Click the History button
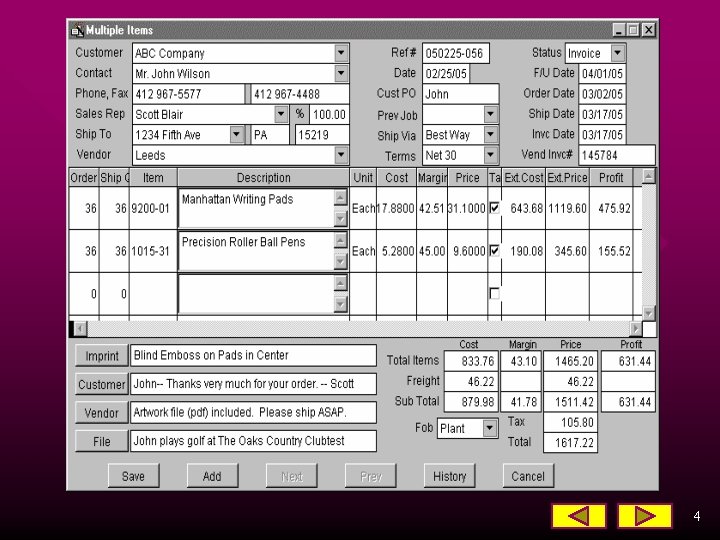This screenshot has height=540, width=720. (450, 476)
